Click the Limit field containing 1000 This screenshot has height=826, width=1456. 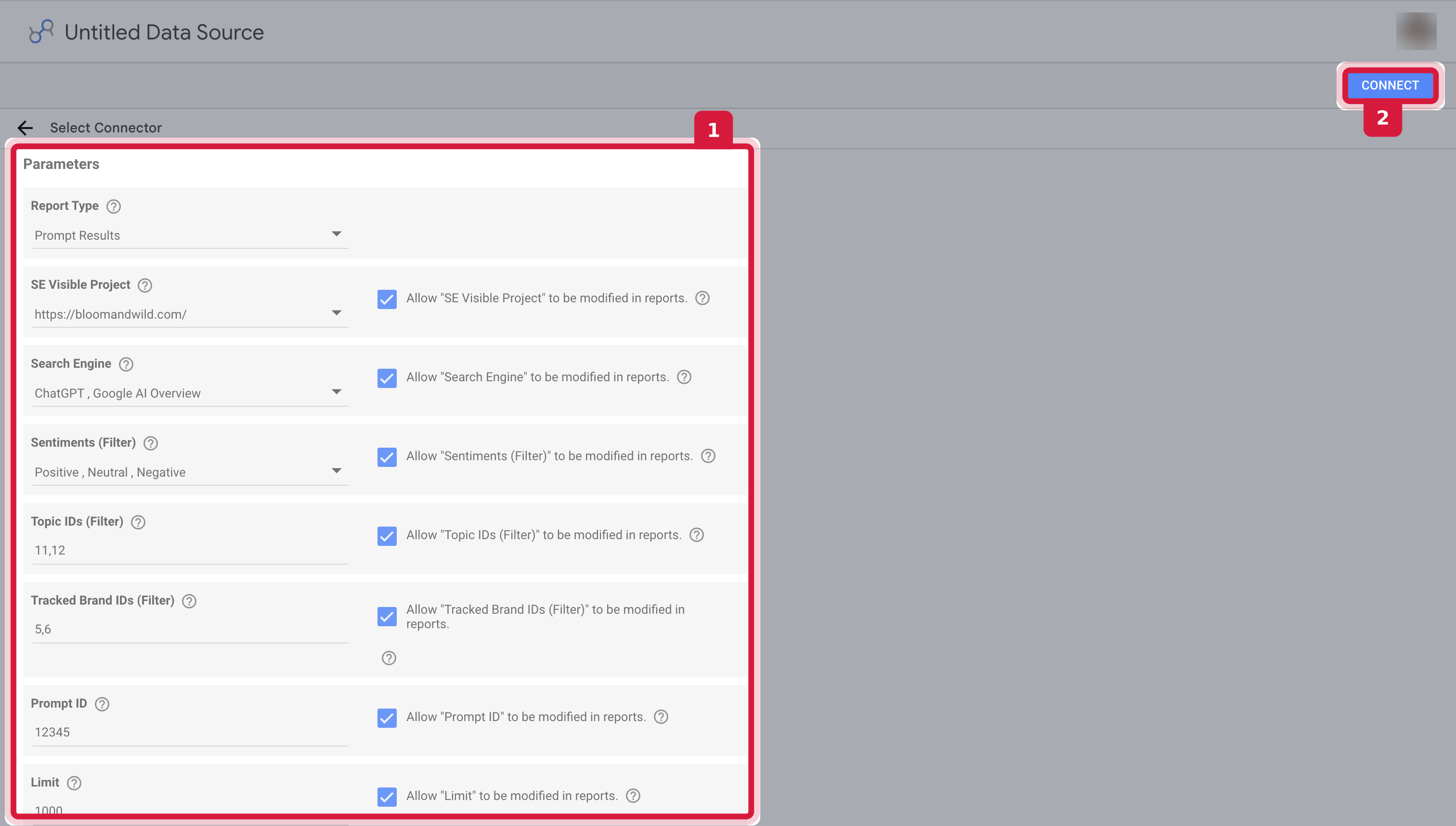click(x=190, y=810)
